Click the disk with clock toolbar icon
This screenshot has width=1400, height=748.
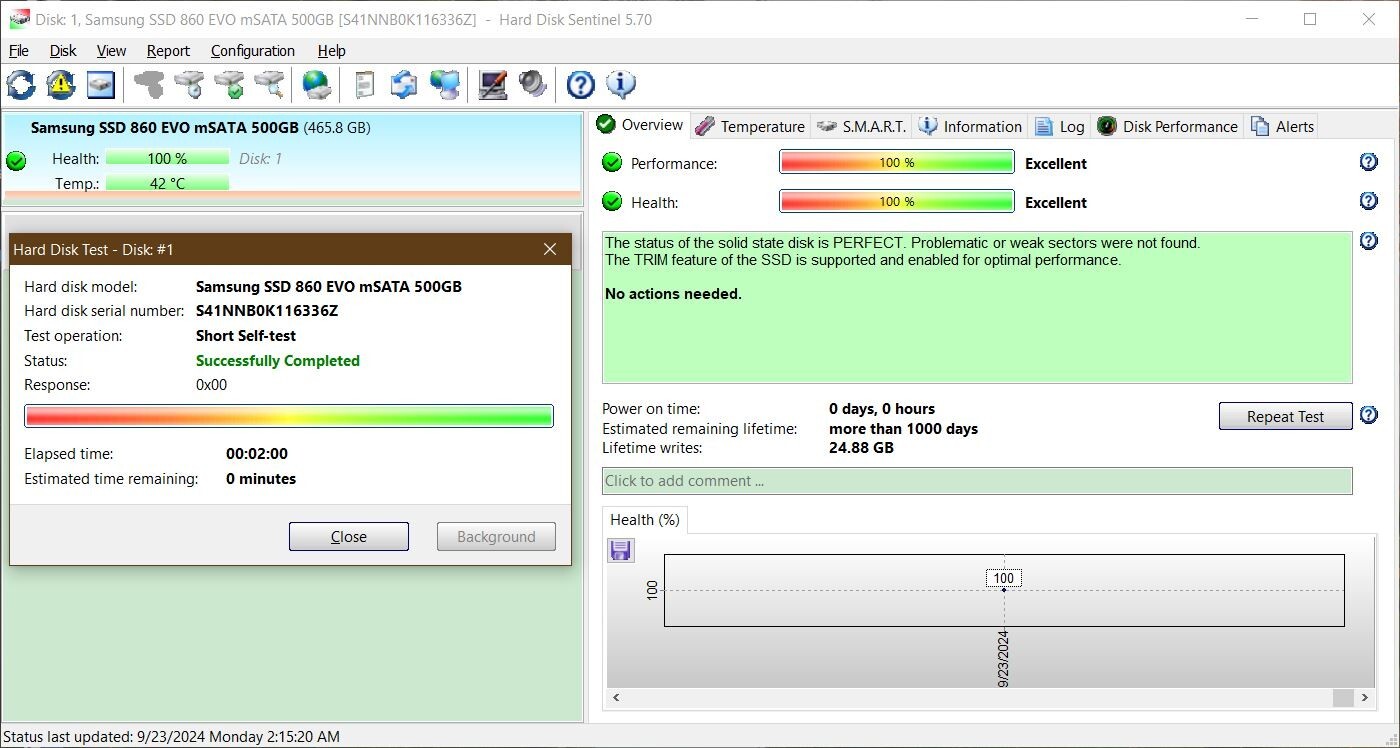189,85
